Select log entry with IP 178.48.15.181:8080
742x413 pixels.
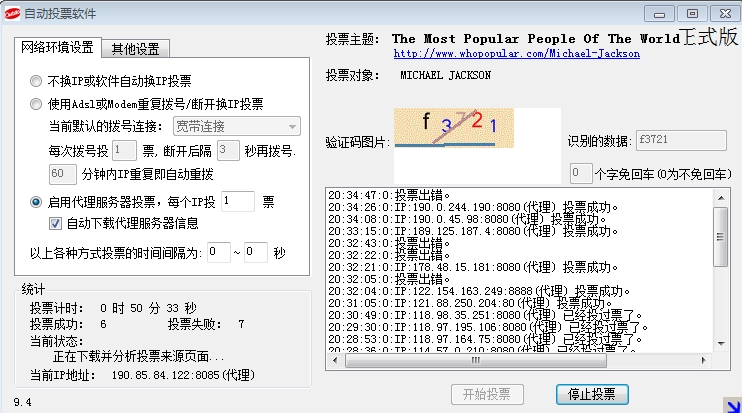point(473,267)
